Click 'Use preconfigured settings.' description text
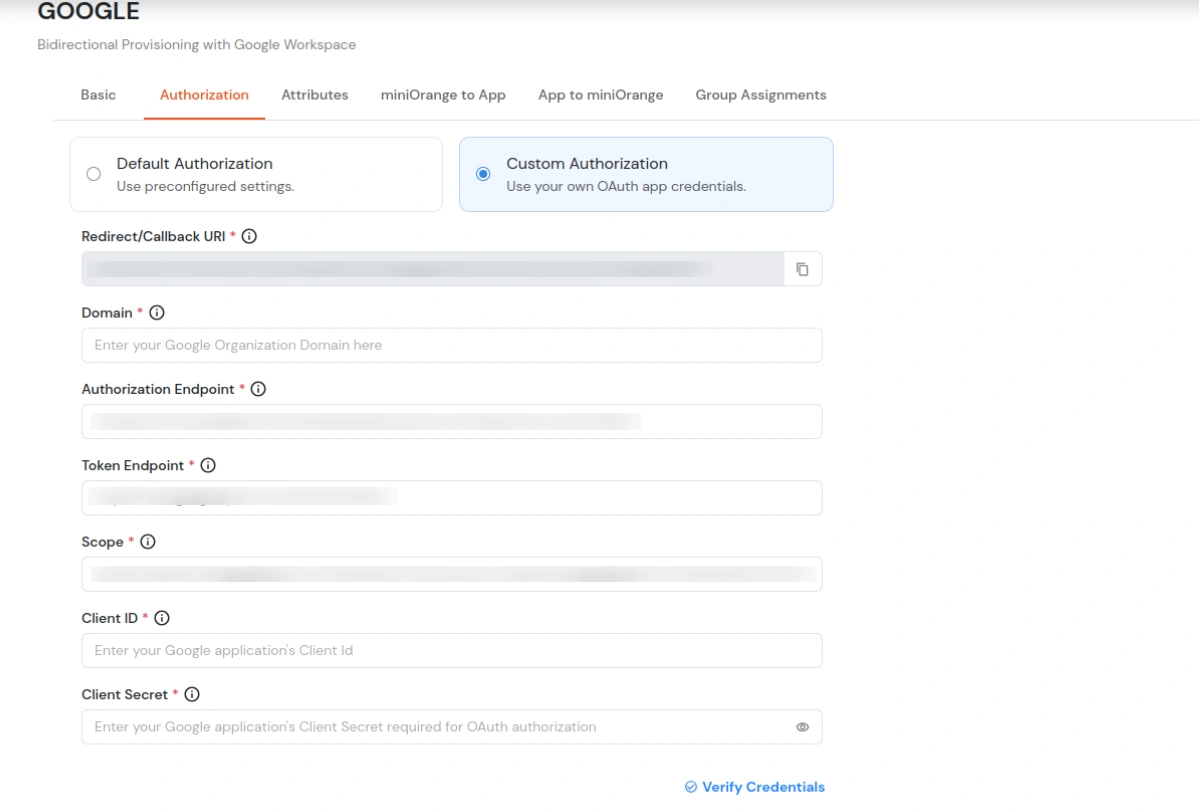 pyautogui.click(x=206, y=187)
